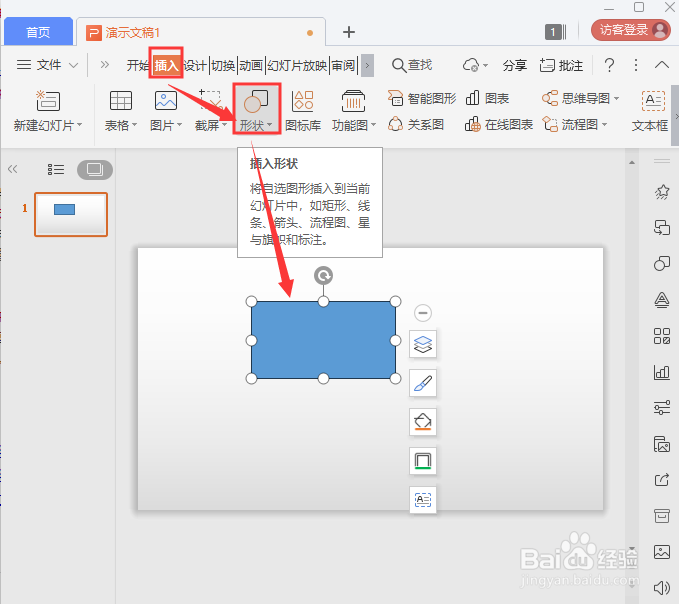
Task: Open the sidebar settings sliders icon
Action: click(662, 407)
